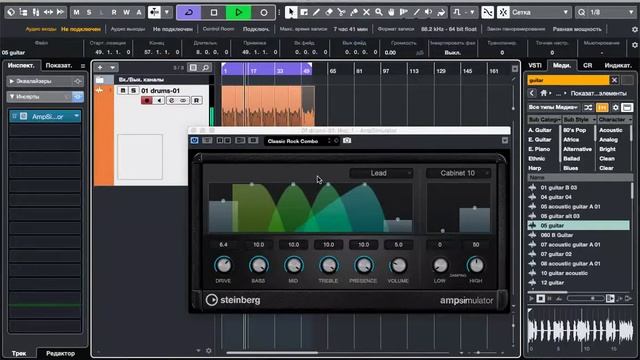Select 05 guitar in results list
Viewport: 640px width, 360px height.
[x=579, y=225]
